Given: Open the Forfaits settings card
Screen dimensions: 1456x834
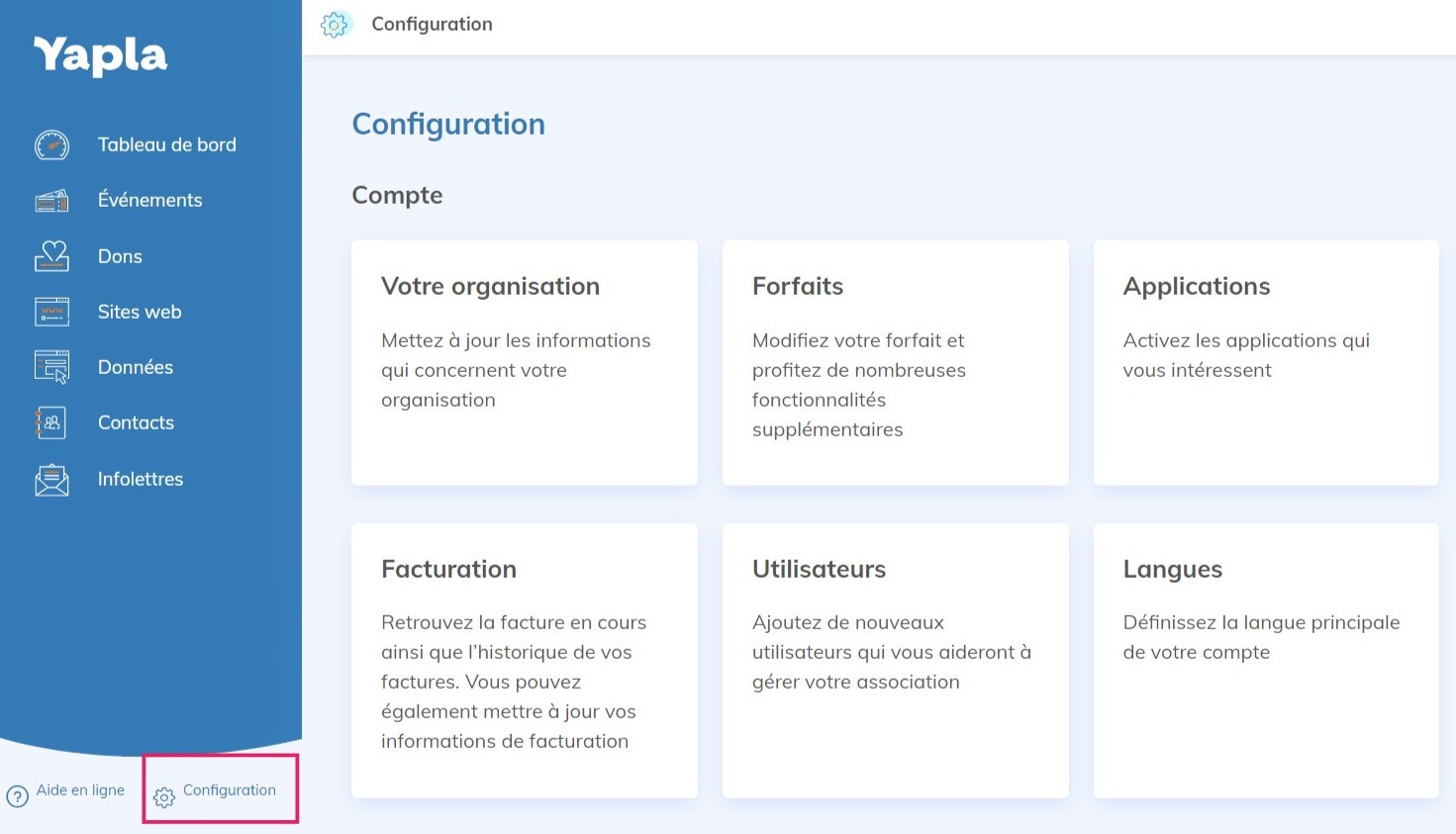Looking at the screenshot, I should 895,362.
